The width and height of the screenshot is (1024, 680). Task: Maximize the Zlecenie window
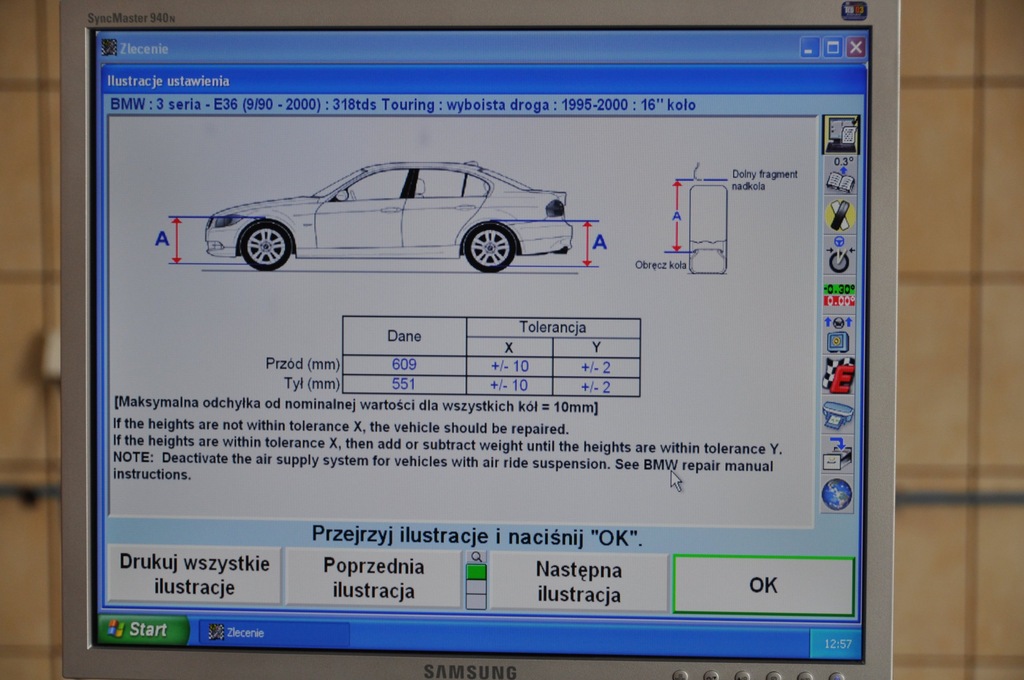pos(833,48)
